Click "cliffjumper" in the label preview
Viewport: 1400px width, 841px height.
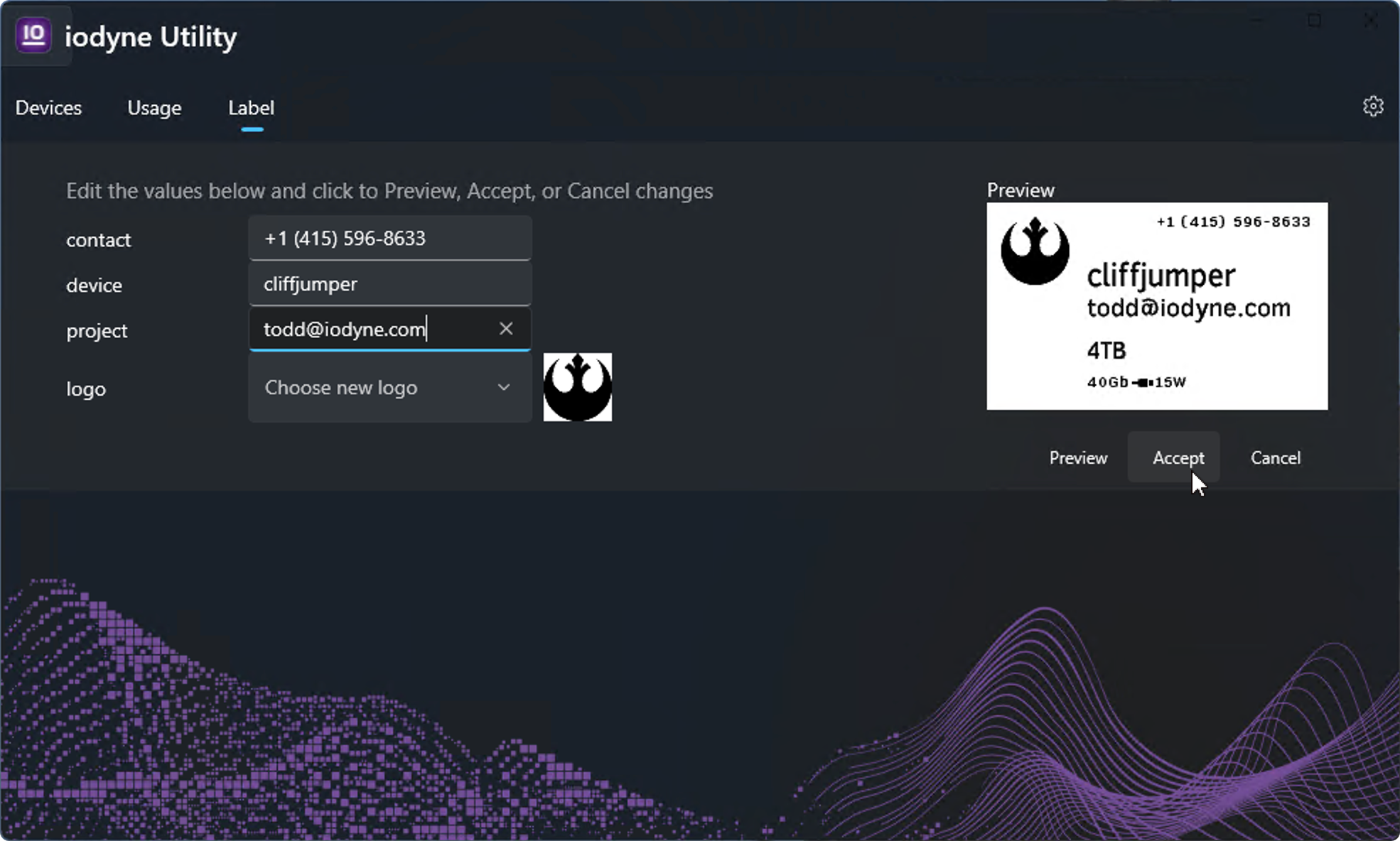[x=1161, y=276]
